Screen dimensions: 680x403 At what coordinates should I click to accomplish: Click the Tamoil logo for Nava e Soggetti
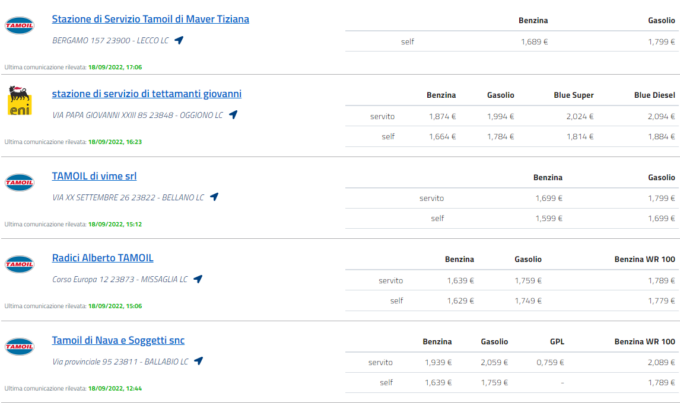pos(19,347)
